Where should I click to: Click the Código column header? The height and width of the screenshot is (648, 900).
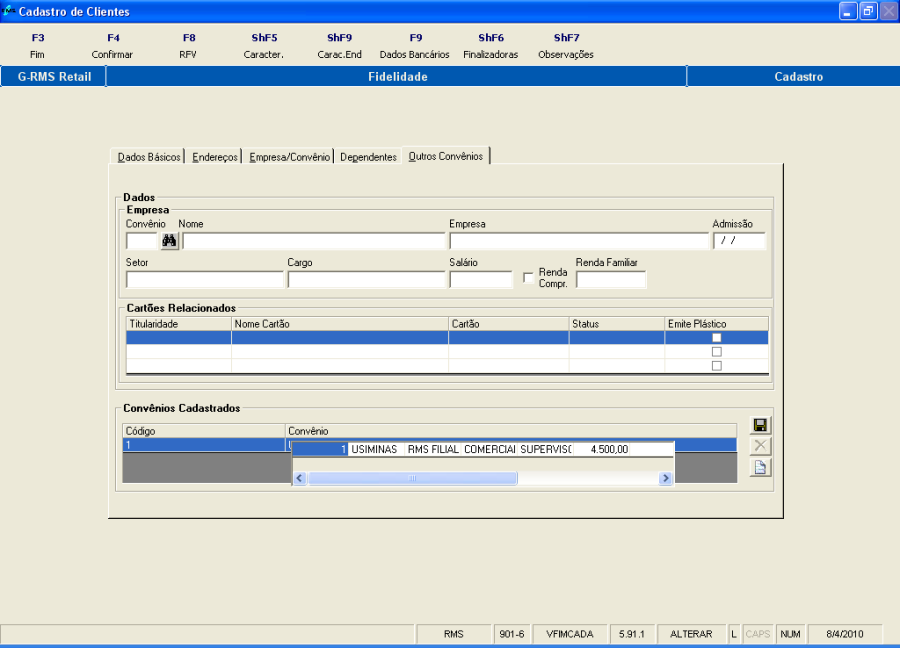[x=204, y=431]
